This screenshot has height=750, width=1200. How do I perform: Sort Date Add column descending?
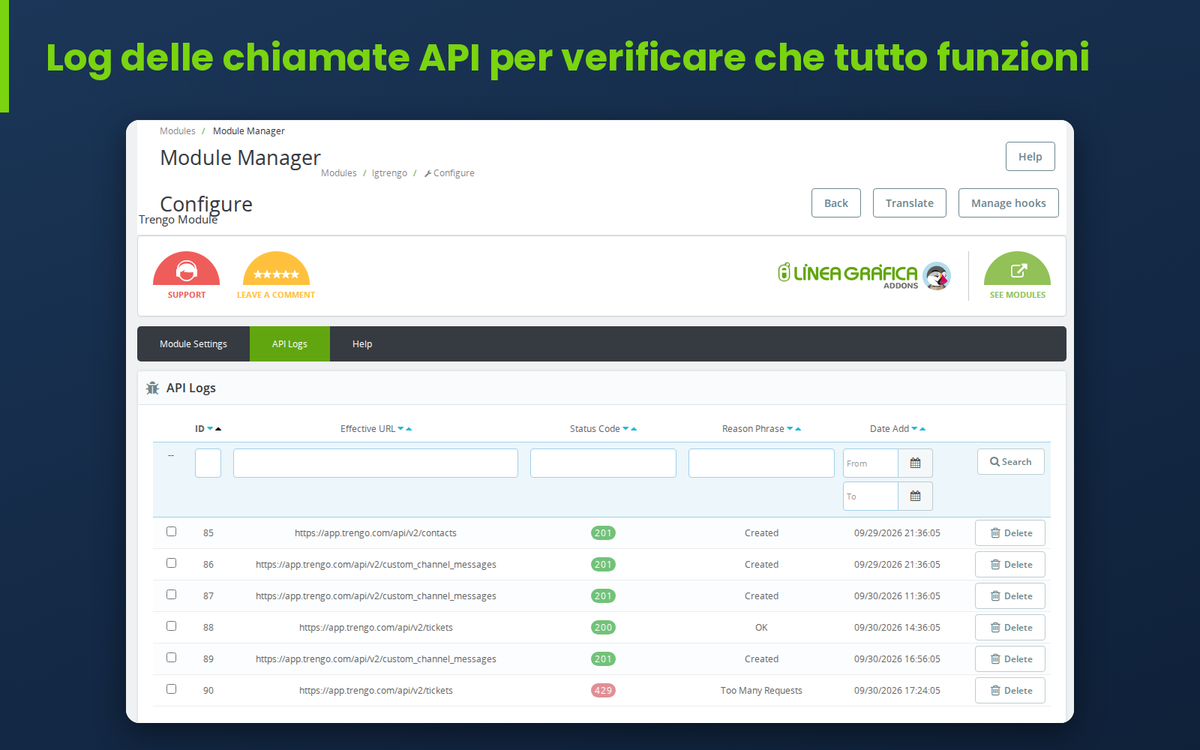pyautogui.click(x=915, y=429)
